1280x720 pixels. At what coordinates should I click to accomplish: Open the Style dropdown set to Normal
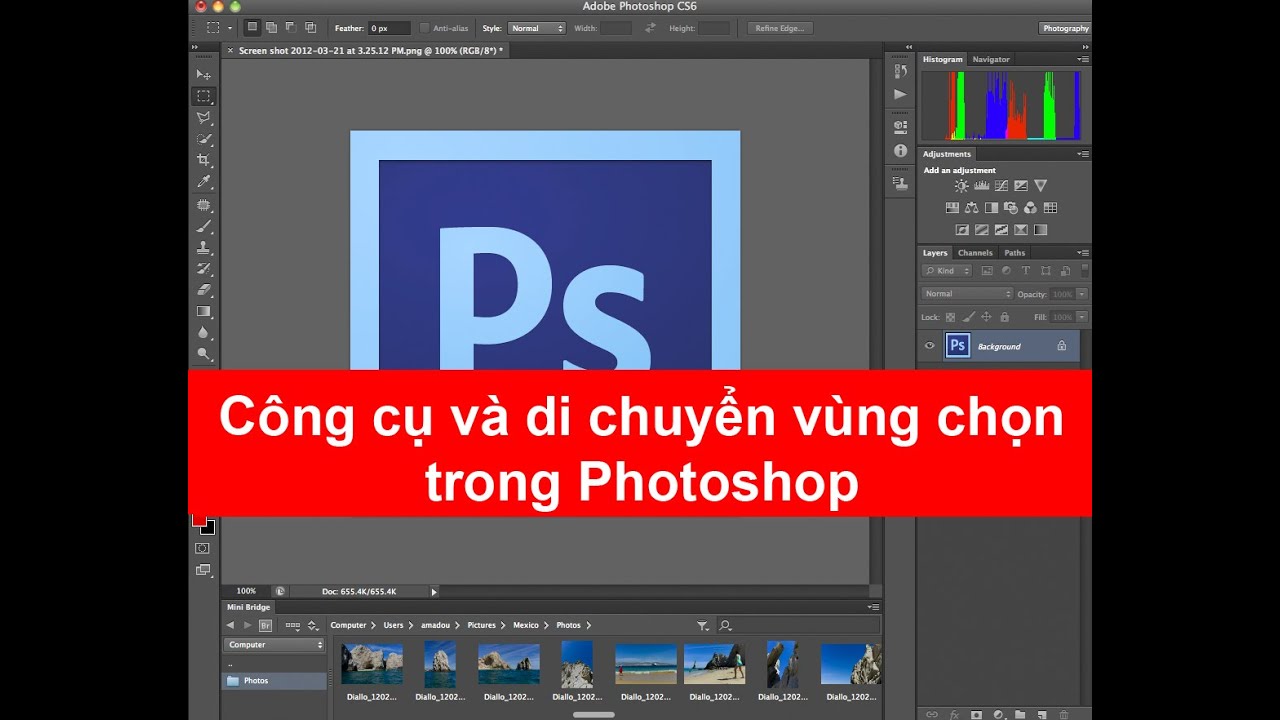[537, 28]
